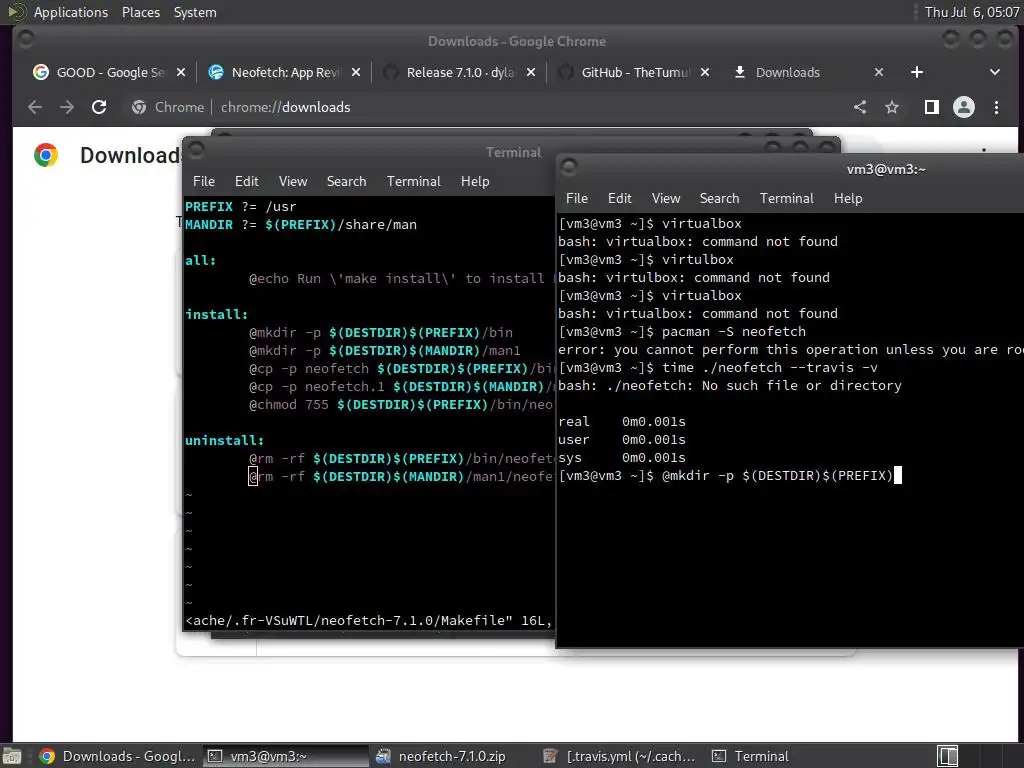Close the Downloads tab
Image resolution: width=1024 pixels, height=768 pixels.
(x=879, y=72)
